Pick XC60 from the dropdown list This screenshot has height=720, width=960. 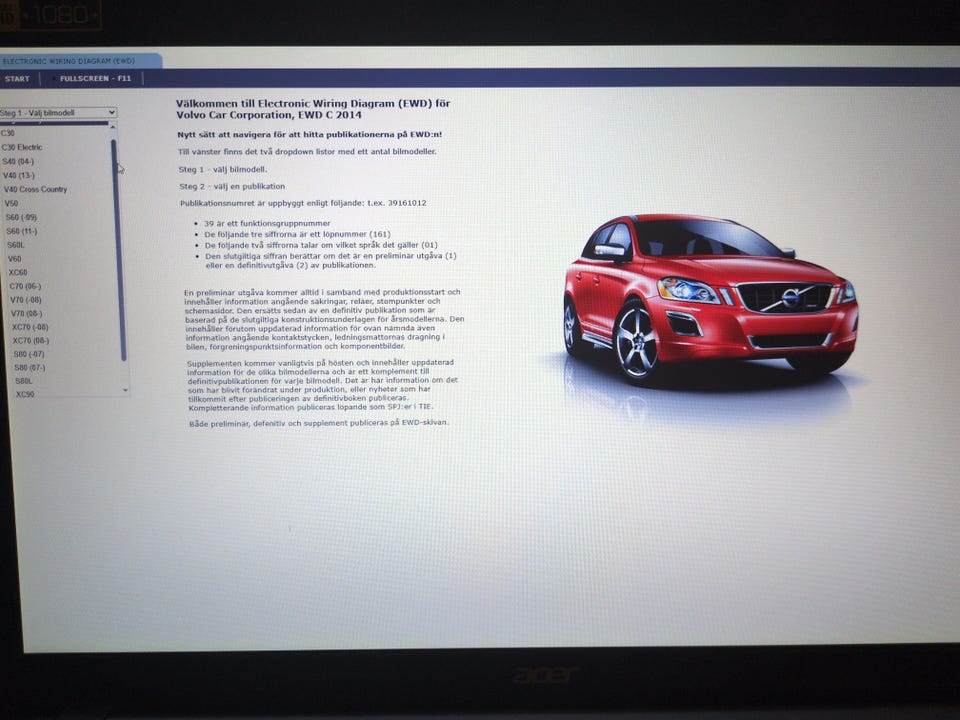click(18, 272)
